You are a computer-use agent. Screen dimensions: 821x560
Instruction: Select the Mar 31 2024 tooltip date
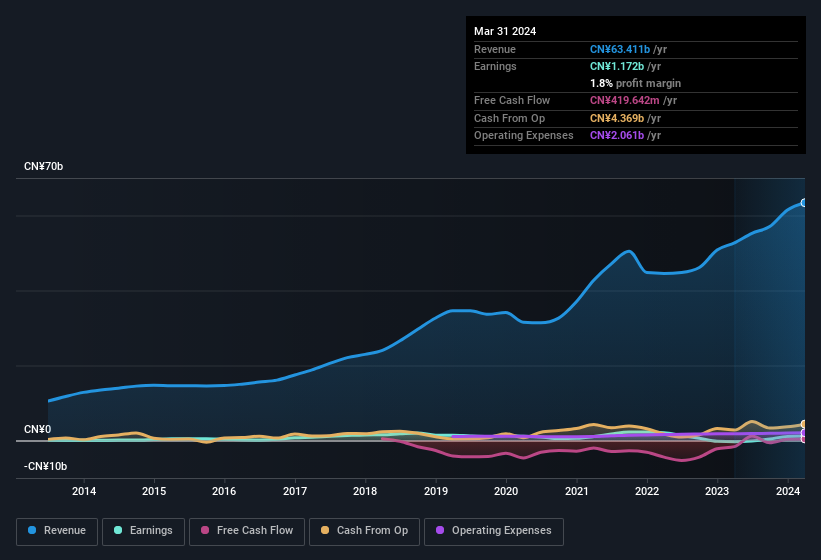[505, 31]
